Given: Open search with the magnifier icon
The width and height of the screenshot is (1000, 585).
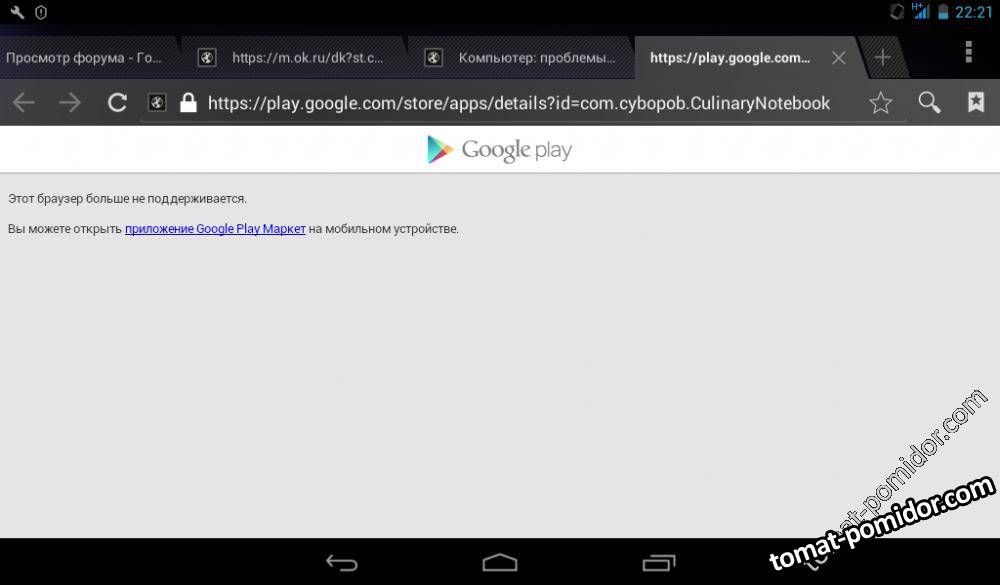Looking at the screenshot, I should click(929, 103).
